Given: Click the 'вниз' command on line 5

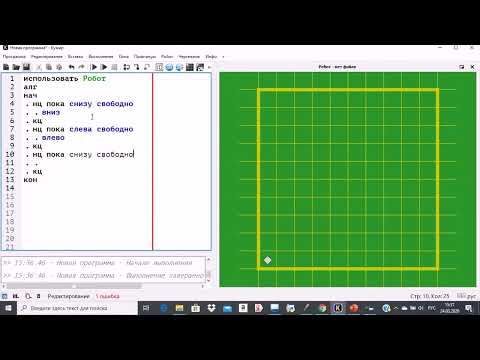Looking at the screenshot, I should tap(51, 112).
